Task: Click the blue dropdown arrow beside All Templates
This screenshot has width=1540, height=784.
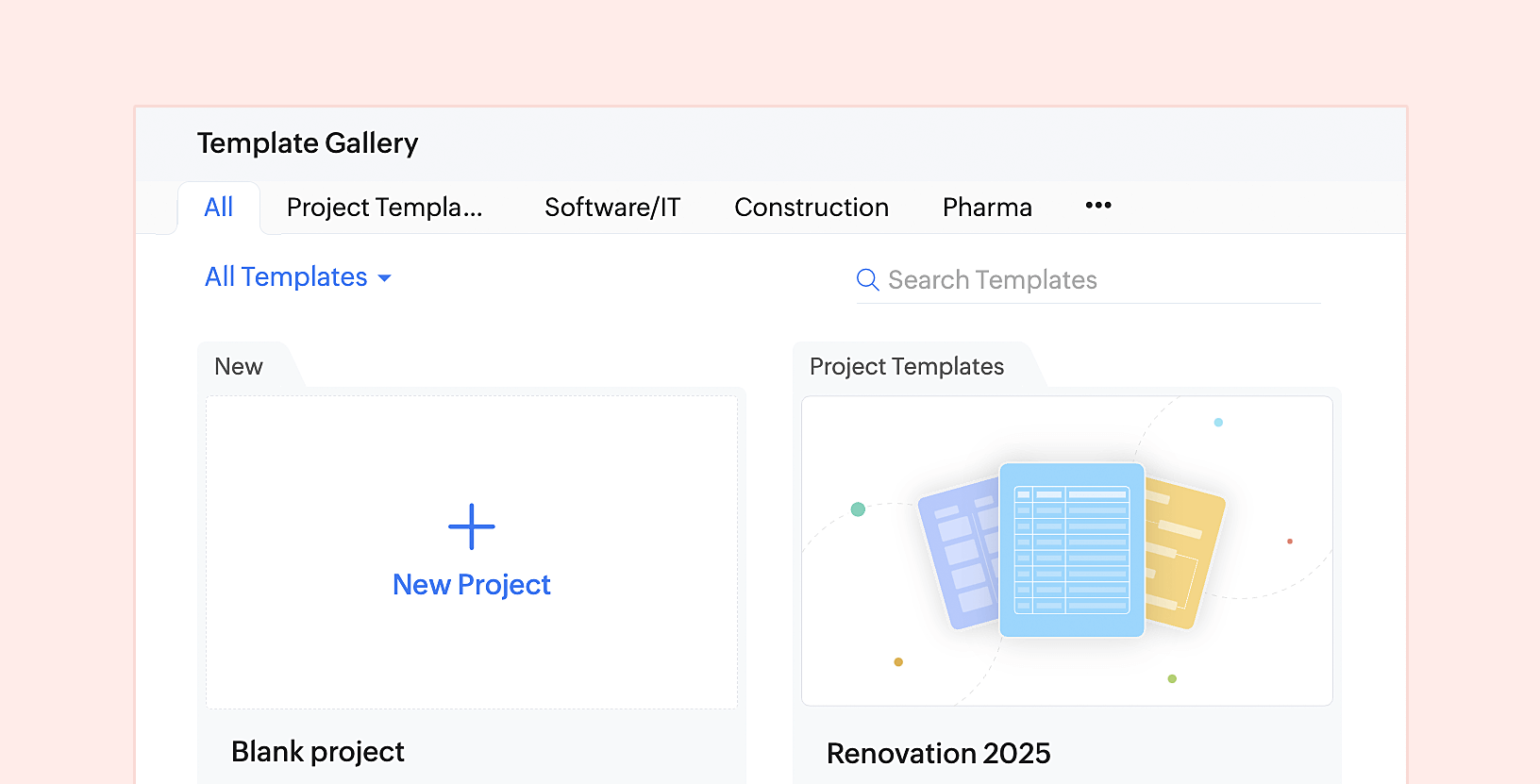Action: tap(384, 278)
